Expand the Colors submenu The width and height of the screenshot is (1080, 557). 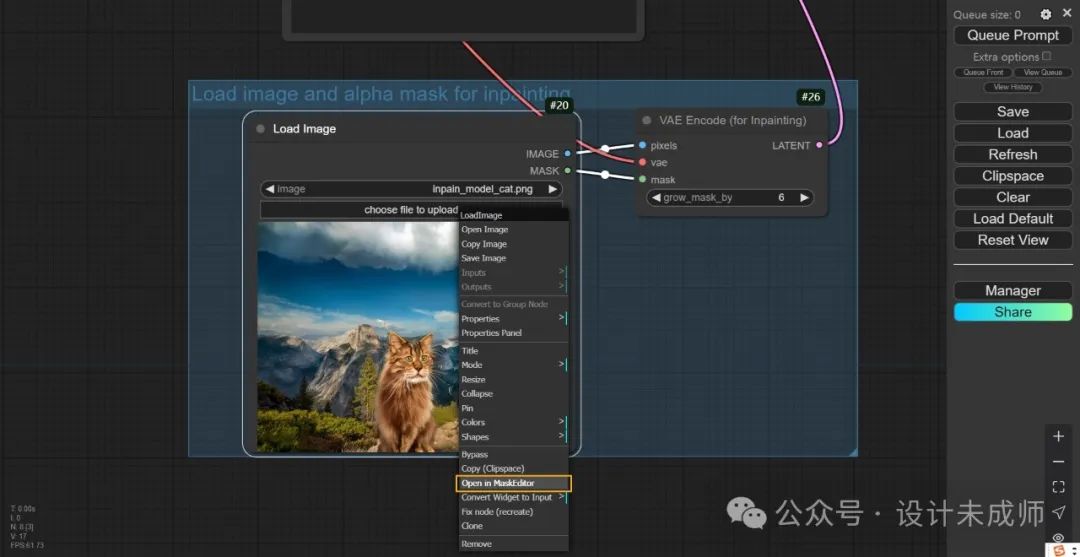coord(513,422)
